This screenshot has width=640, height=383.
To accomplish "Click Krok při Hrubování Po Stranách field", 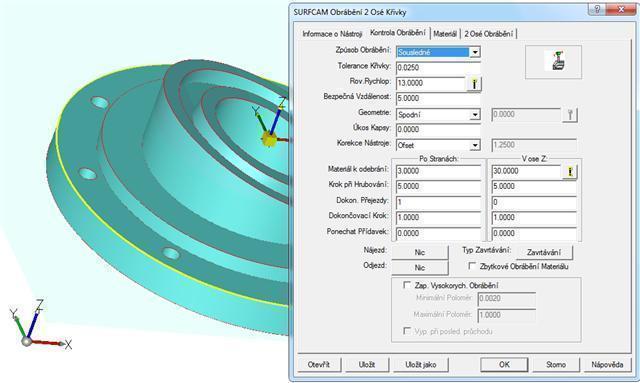I will click(x=438, y=187).
